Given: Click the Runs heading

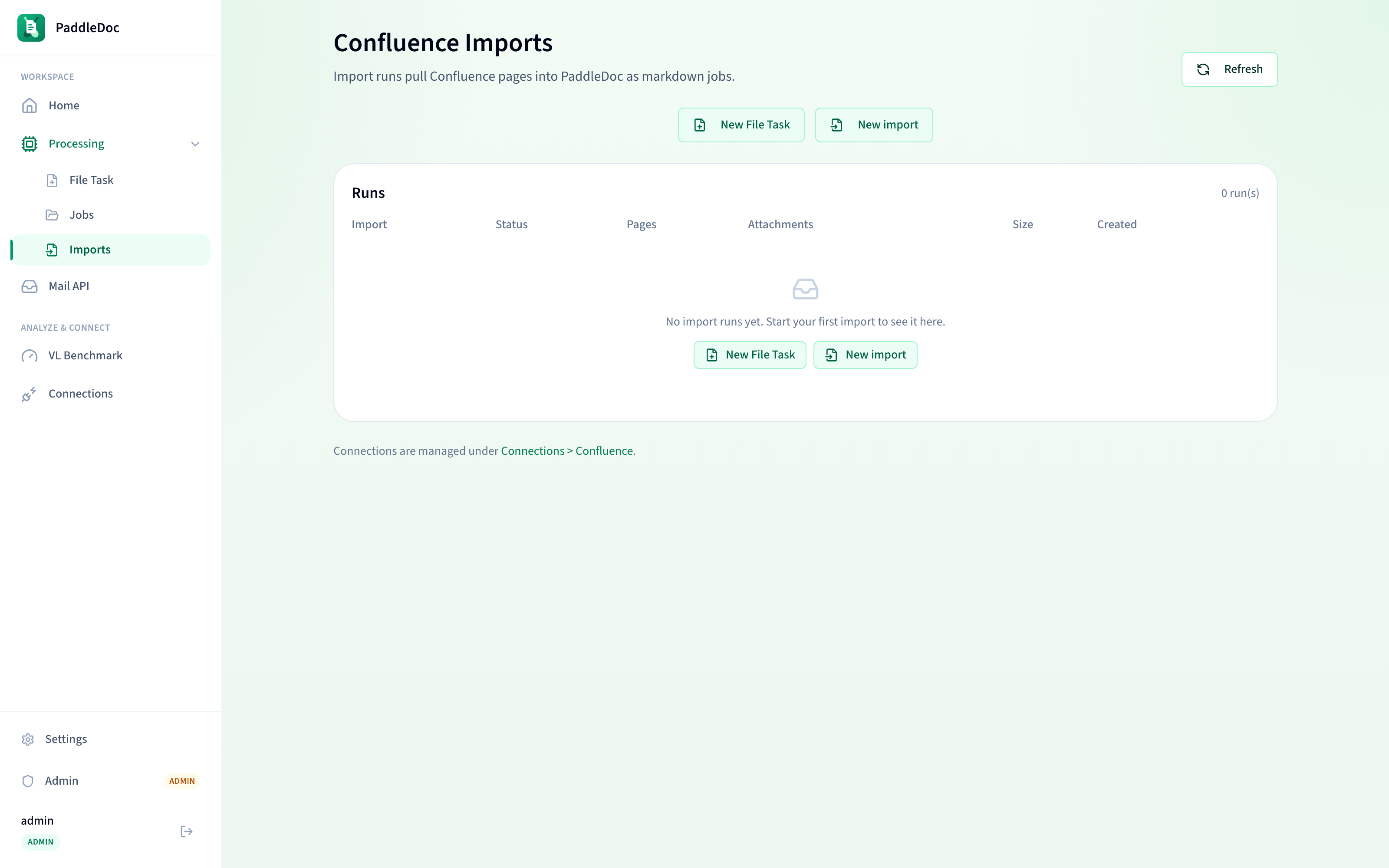Looking at the screenshot, I should (x=368, y=193).
